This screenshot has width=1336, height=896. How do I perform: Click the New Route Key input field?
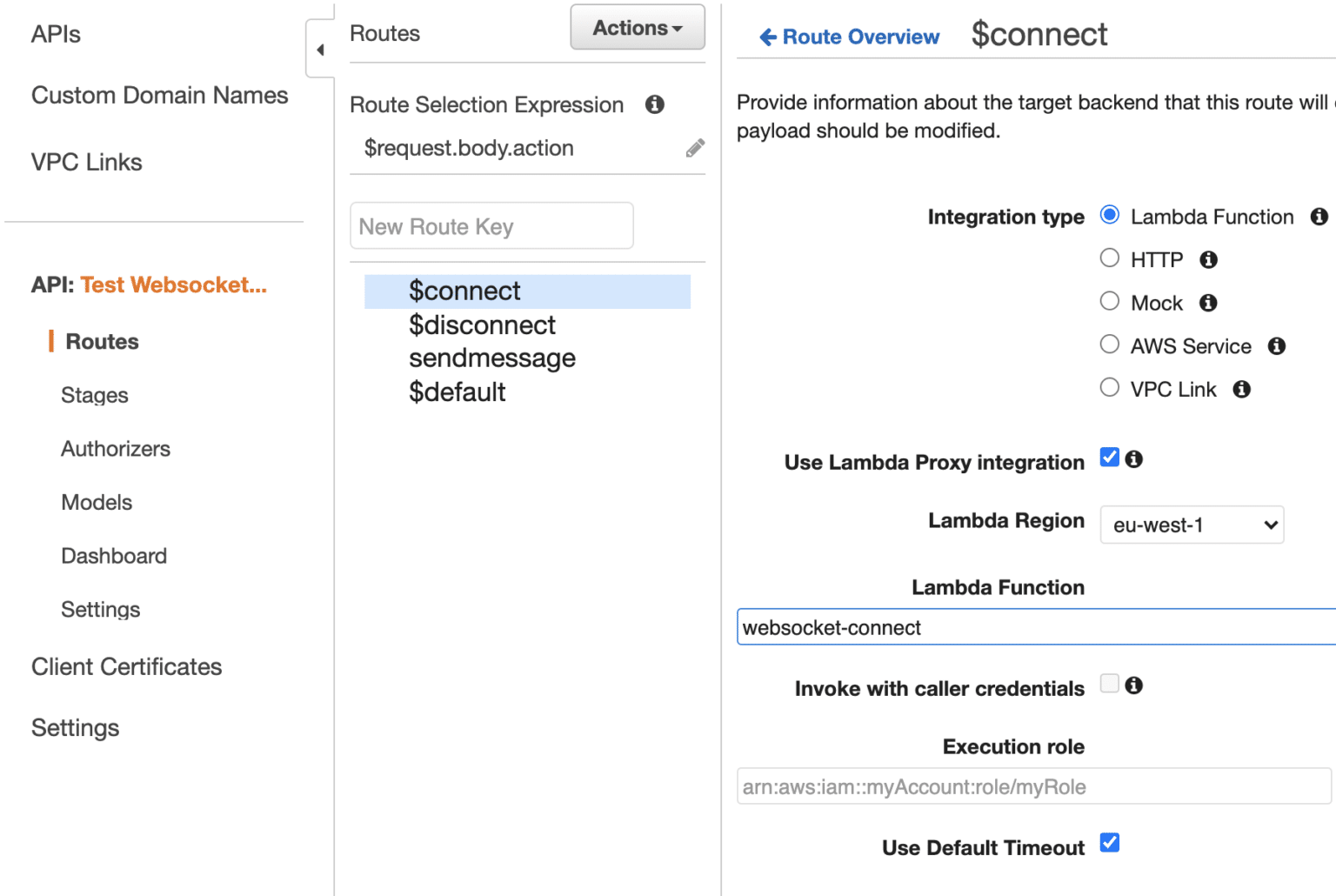(x=491, y=225)
